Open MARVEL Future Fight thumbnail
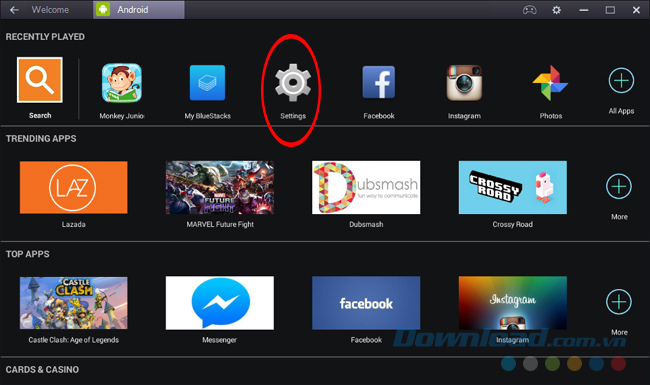Viewport: 650px width, 385px height. click(x=220, y=187)
